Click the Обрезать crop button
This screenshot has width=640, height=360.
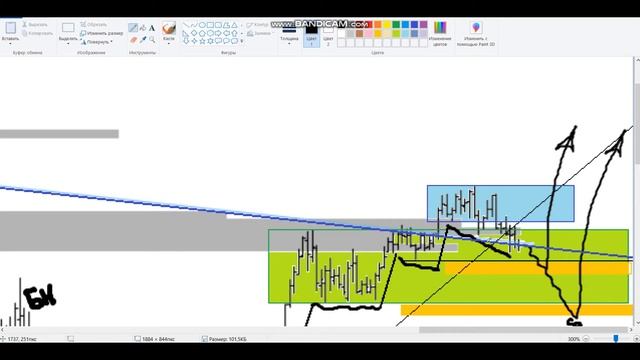[93, 24]
